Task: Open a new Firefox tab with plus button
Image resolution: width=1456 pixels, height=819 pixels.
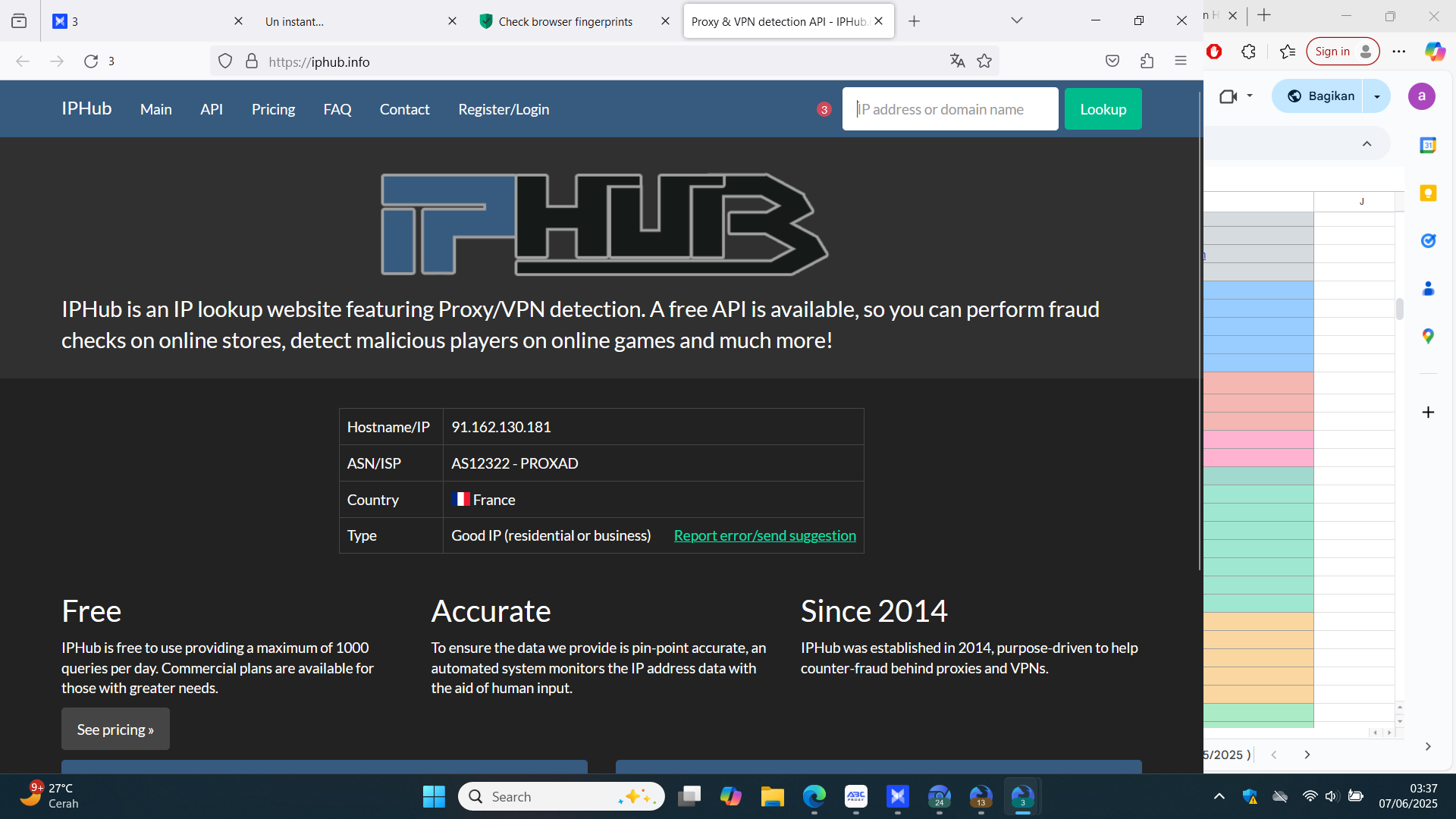Action: (x=914, y=21)
